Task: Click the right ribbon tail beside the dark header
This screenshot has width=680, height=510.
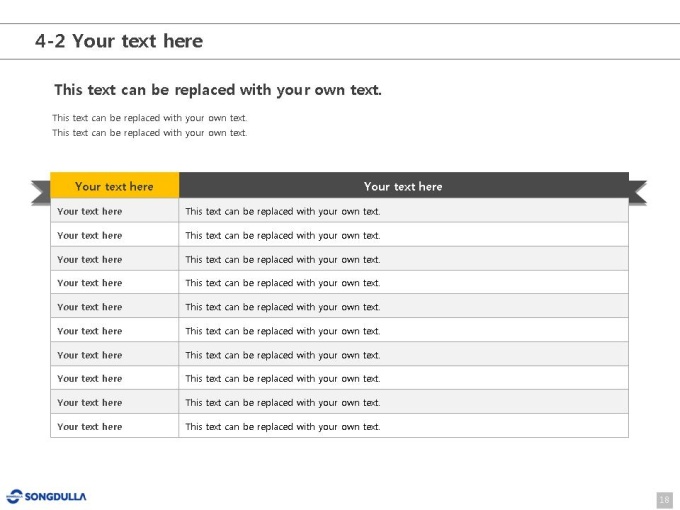Action: (x=638, y=193)
